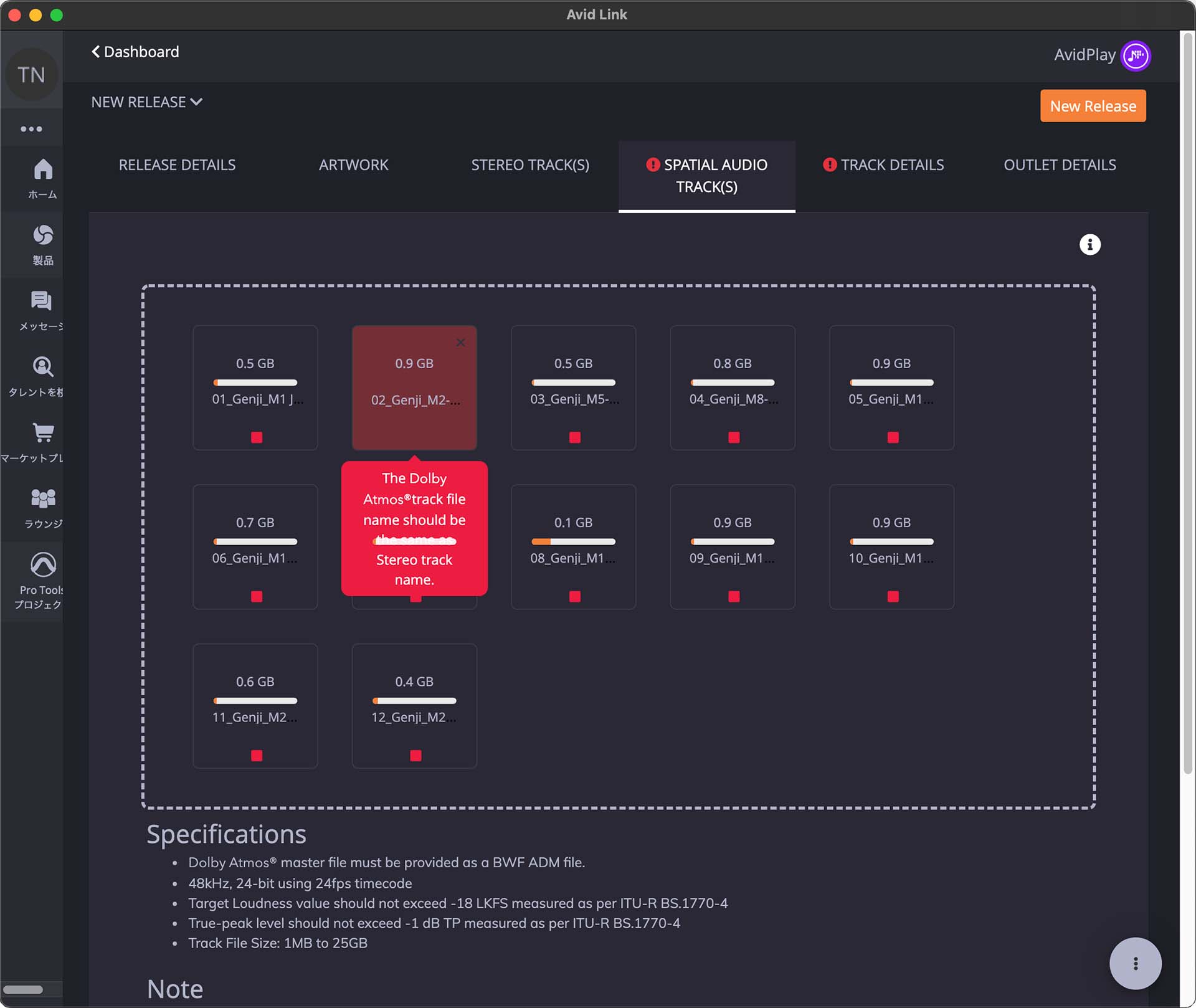Stop upload of 05_Genji_M1 track
Screen dimensions: 1196x1008
pos(893,437)
